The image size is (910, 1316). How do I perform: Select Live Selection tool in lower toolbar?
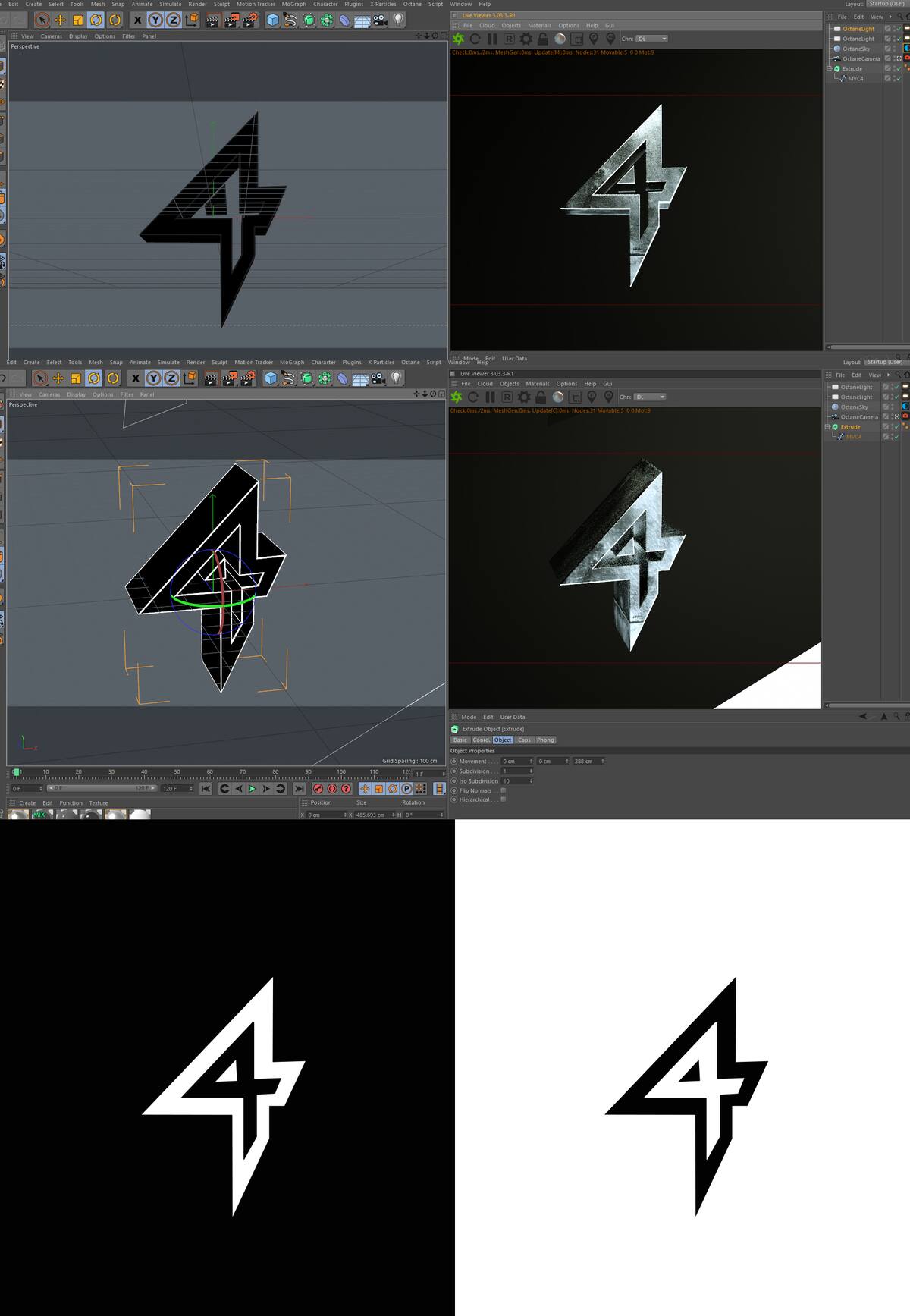point(40,378)
